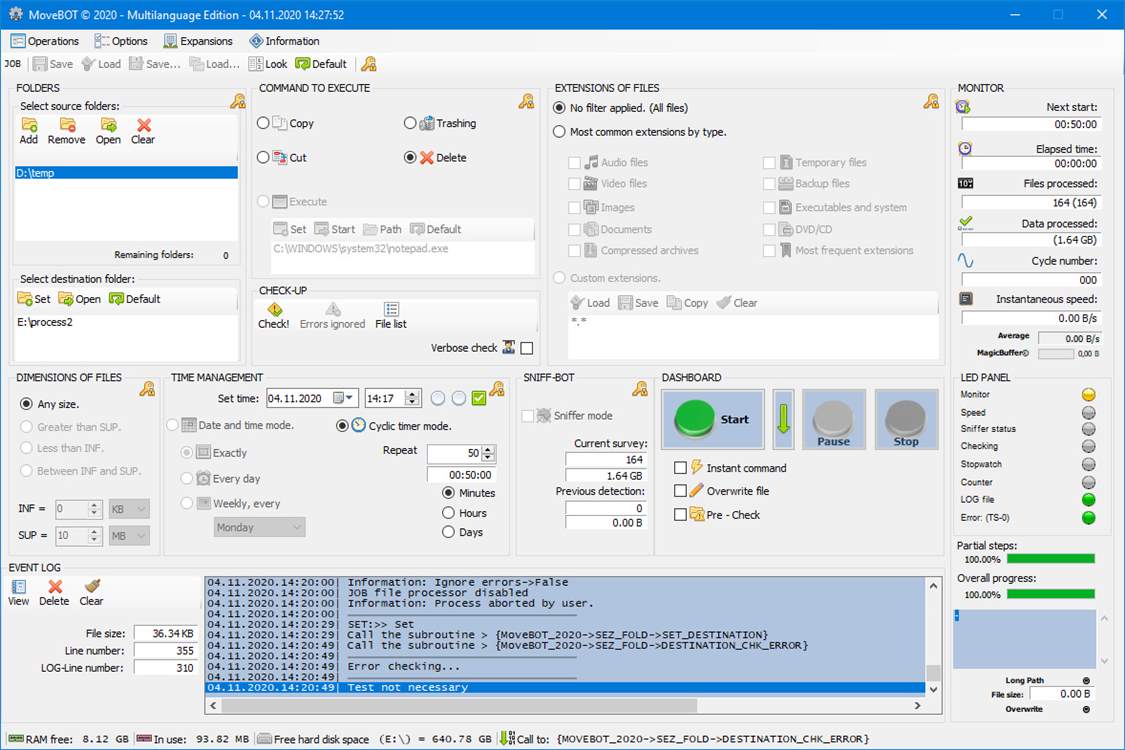The width and height of the screenshot is (1125, 750).
Task: Open the Operations menu
Action: [45, 41]
